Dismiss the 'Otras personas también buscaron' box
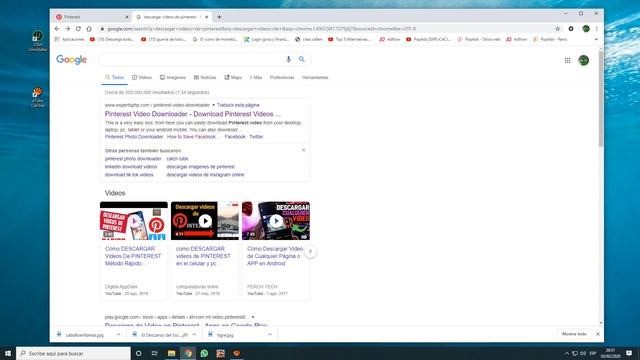The height and width of the screenshot is (360, 640). (x=304, y=150)
